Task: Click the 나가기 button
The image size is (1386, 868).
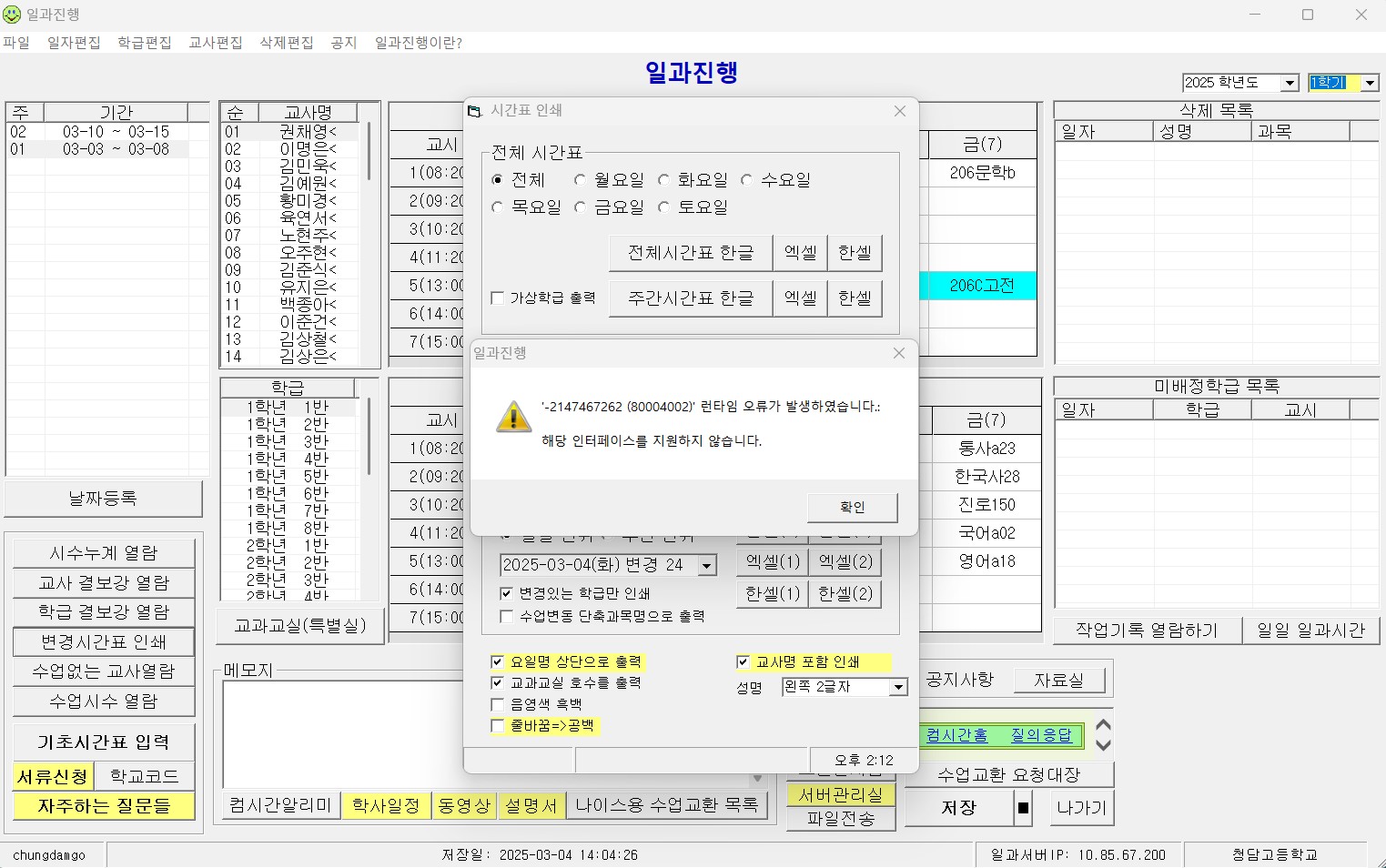Action: pos(1081,808)
